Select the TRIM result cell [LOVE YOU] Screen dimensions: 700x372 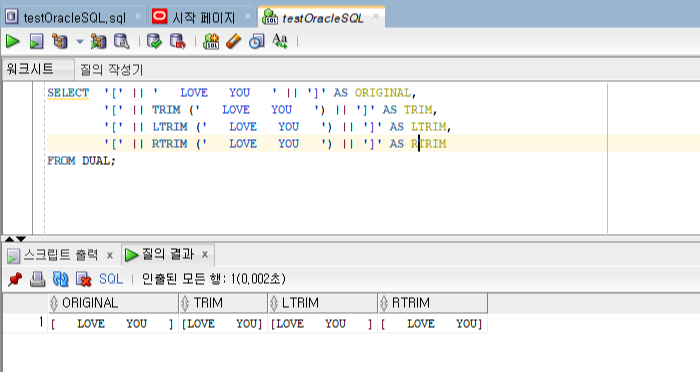point(223,323)
